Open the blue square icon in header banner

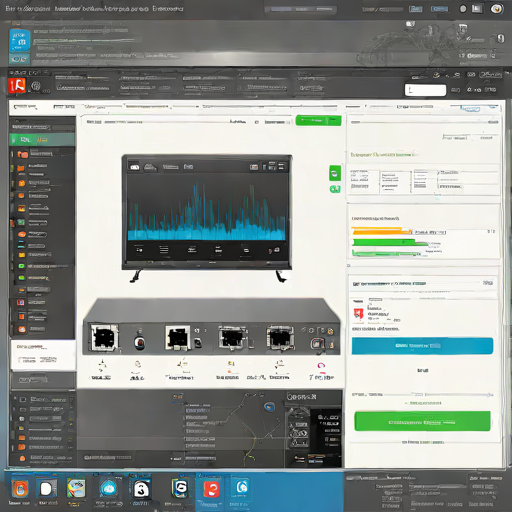click(20, 40)
